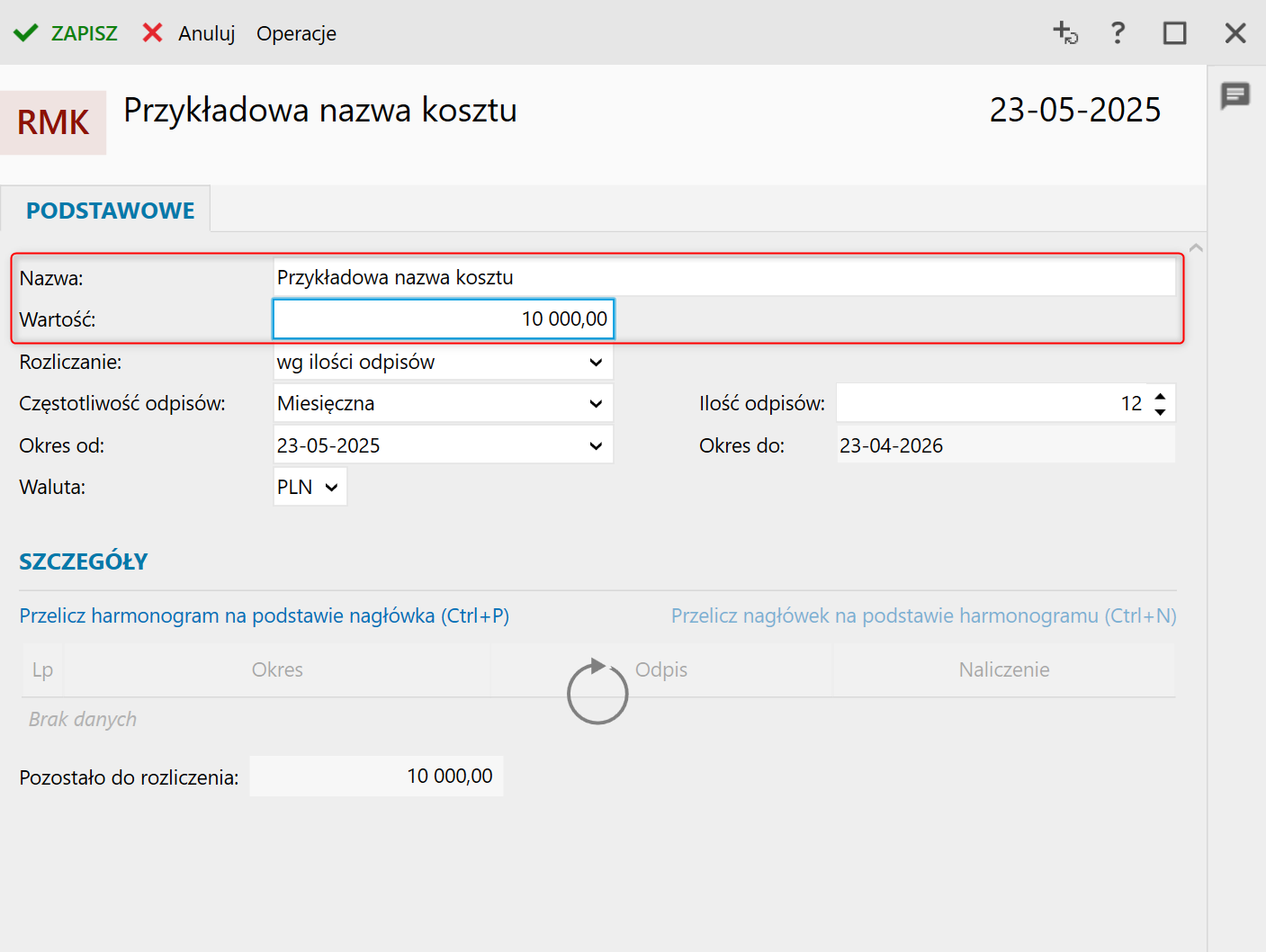
Task: Click the Naliczenie column header
Action: pos(1004,669)
